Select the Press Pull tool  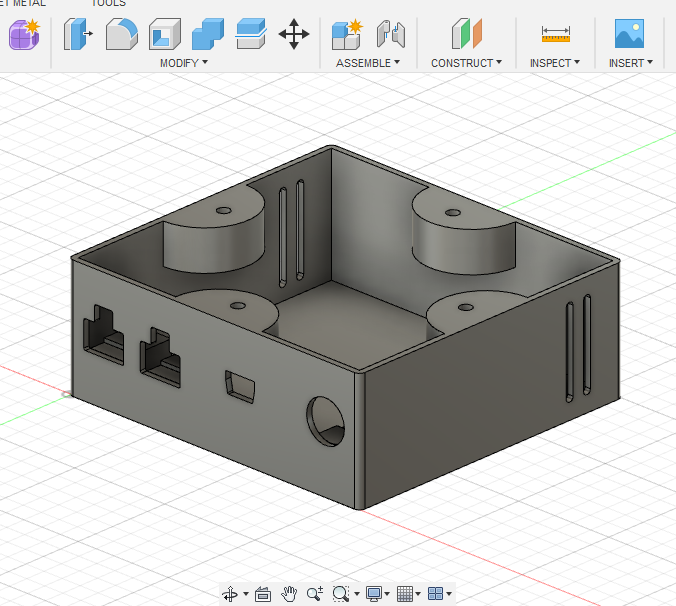pyautogui.click(x=78, y=34)
